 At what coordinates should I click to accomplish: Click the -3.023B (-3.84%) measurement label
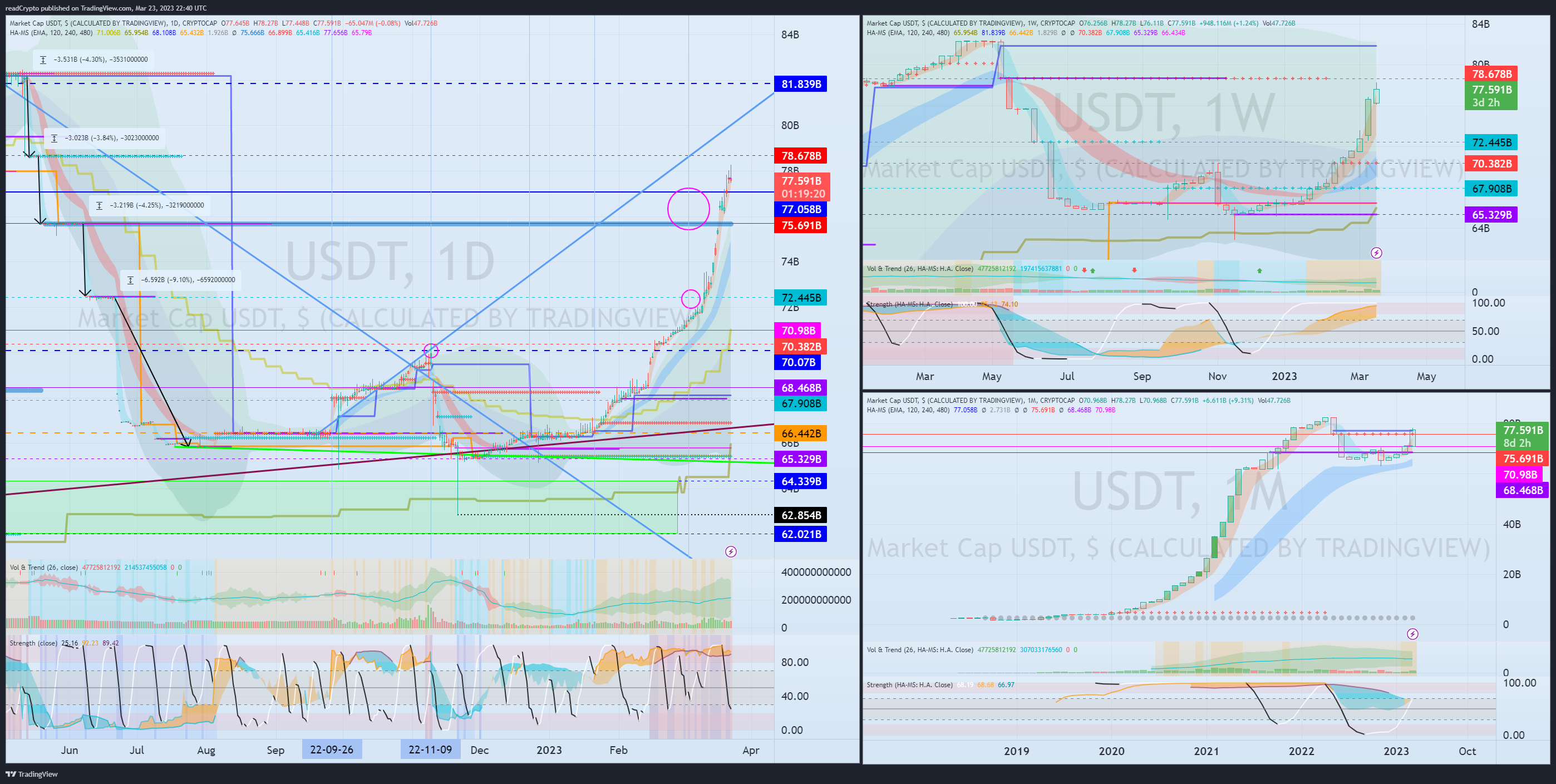(x=105, y=137)
